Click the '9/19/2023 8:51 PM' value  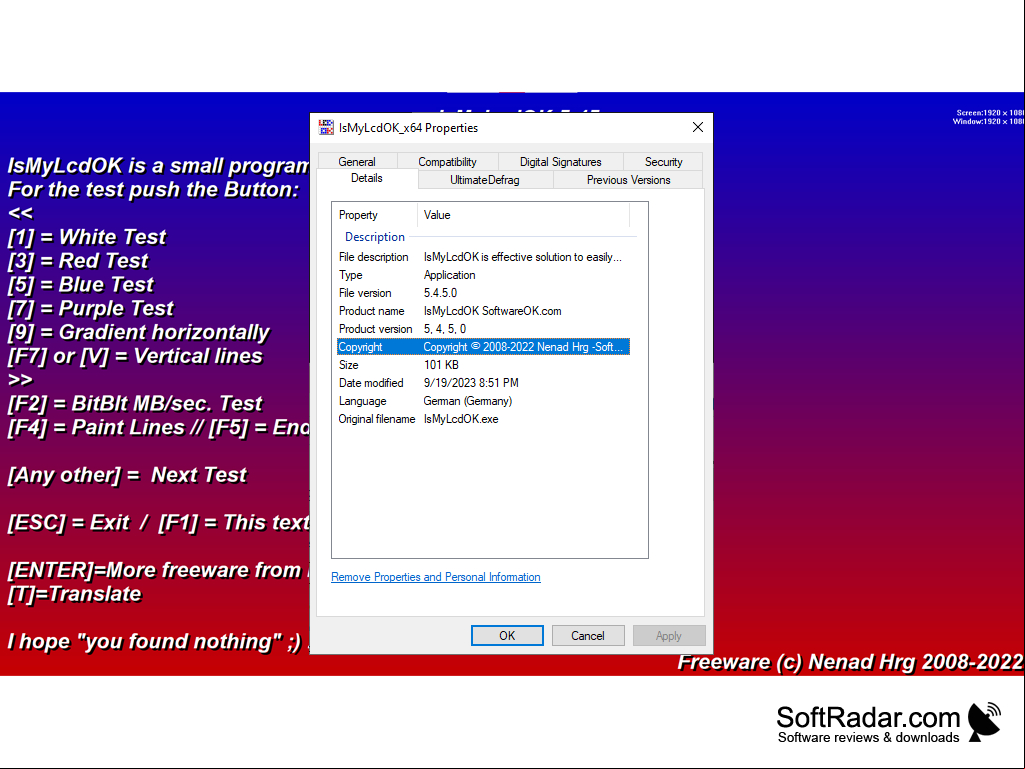click(471, 383)
